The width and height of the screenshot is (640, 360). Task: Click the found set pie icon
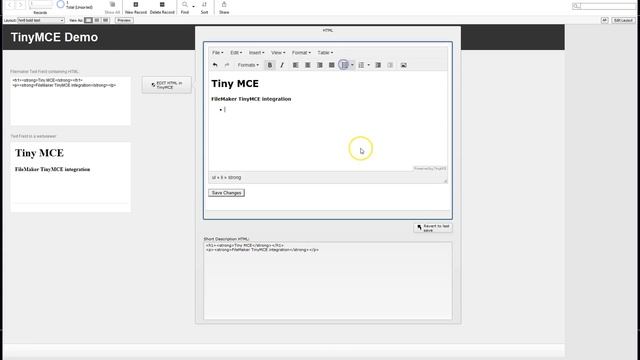(x=60, y=4)
